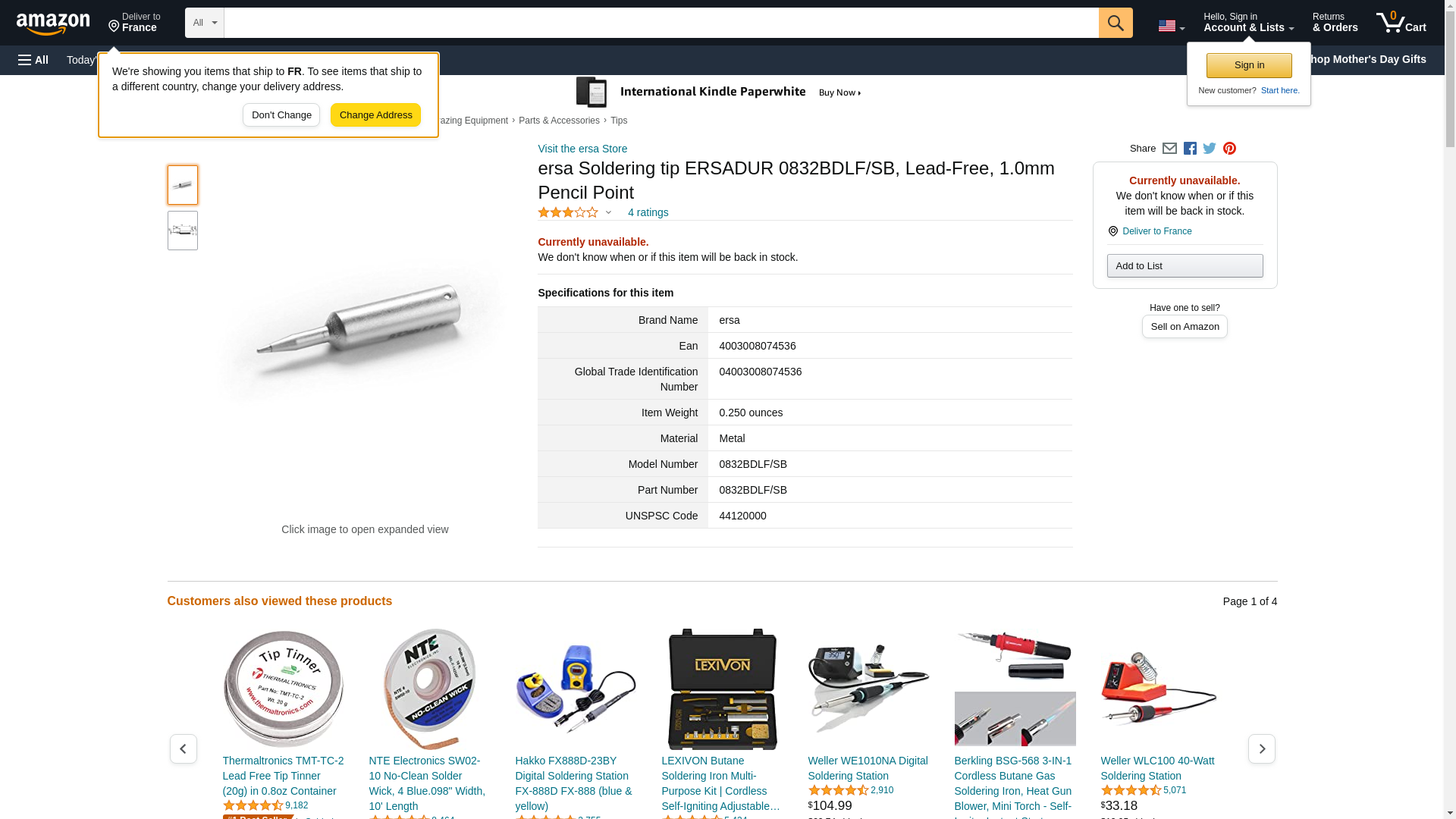Open the language flag dropdown
The width and height of the screenshot is (1456, 819).
point(1172,26)
